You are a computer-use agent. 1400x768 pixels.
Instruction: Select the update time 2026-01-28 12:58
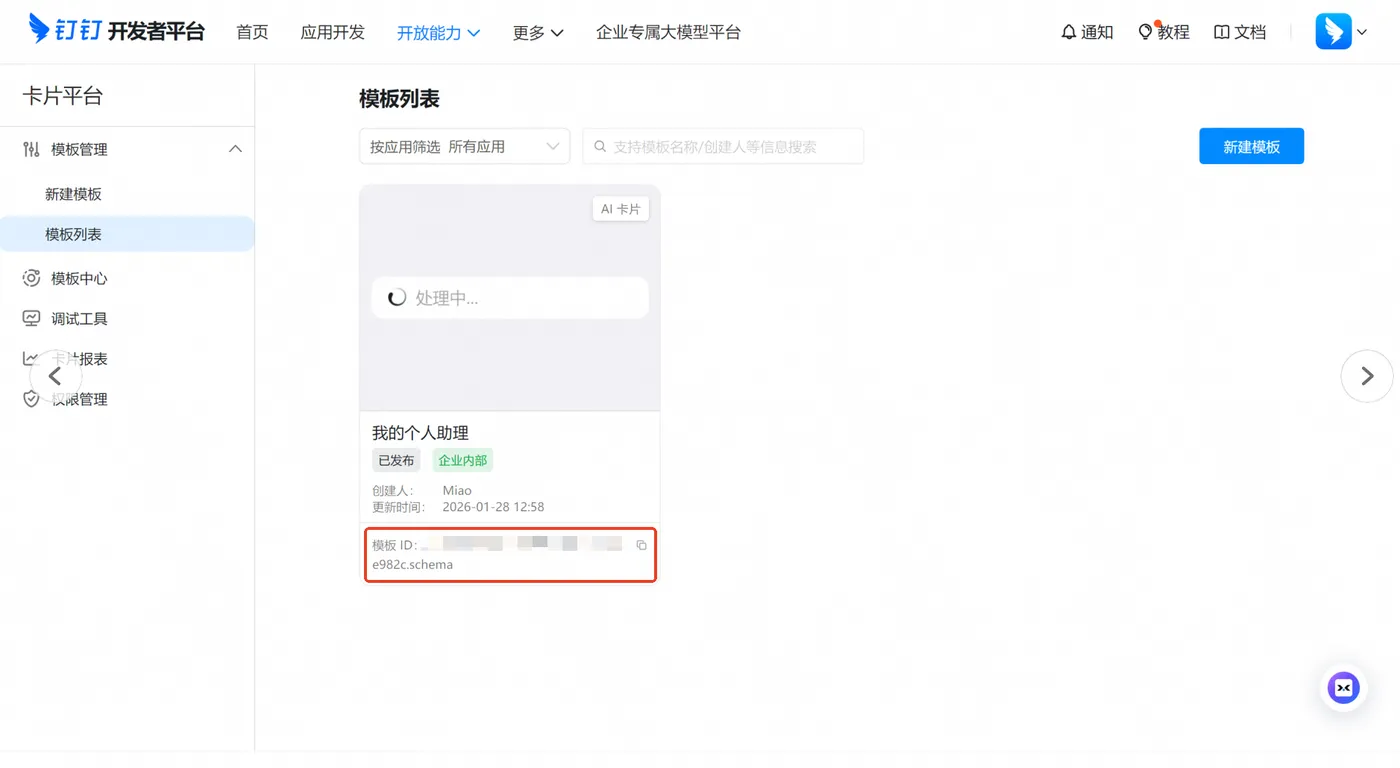click(x=493, y=507)
